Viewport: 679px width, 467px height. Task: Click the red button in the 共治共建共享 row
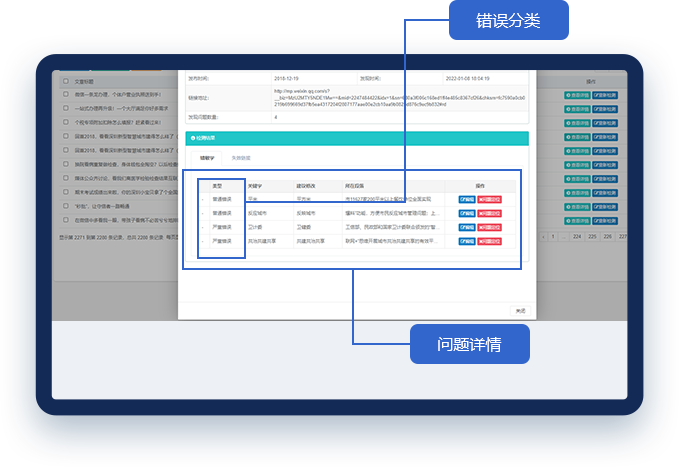click(x=489, y=241)
